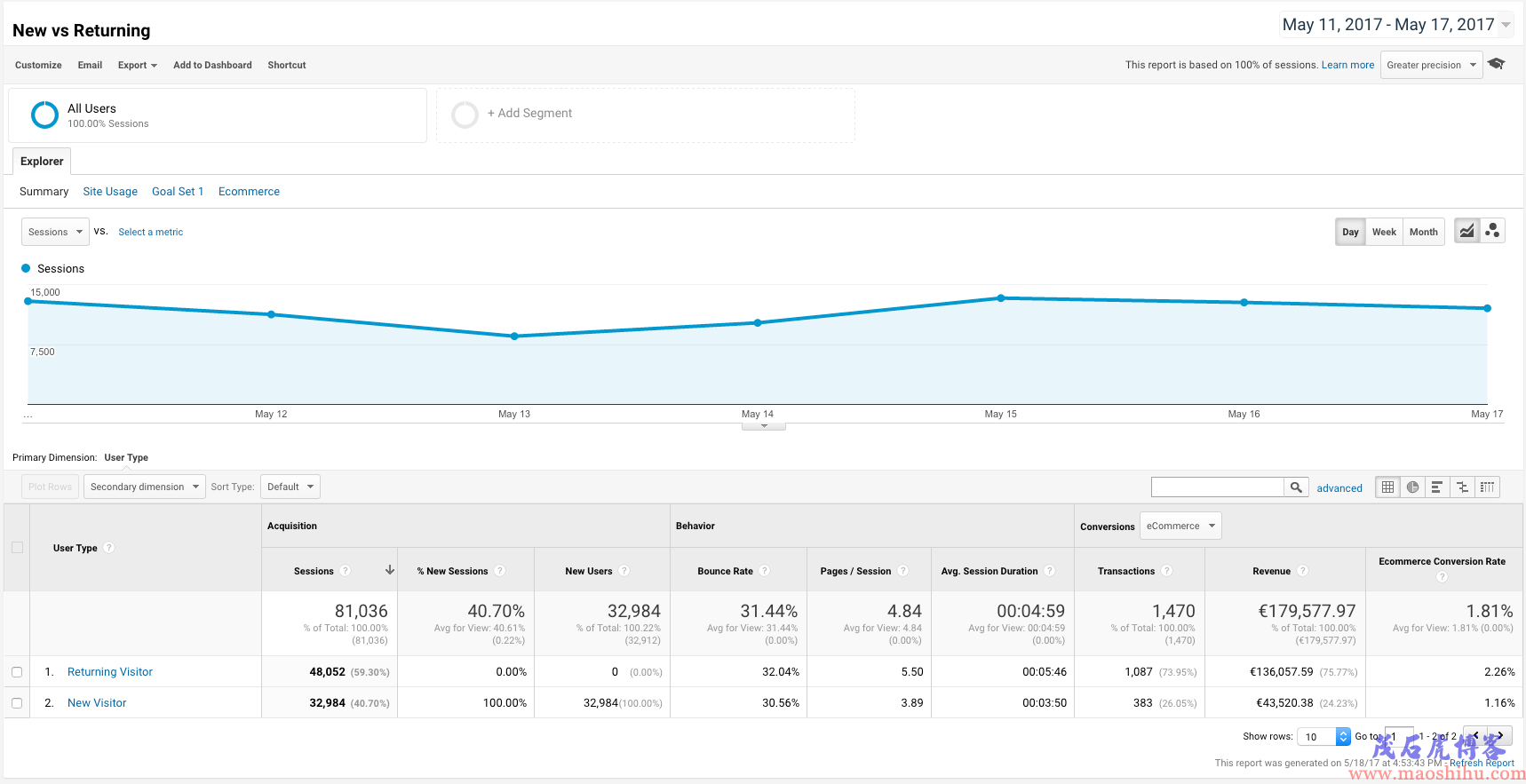Open help icon next to Sessions column
The image size is (1526, 784).
click(346, 571)
